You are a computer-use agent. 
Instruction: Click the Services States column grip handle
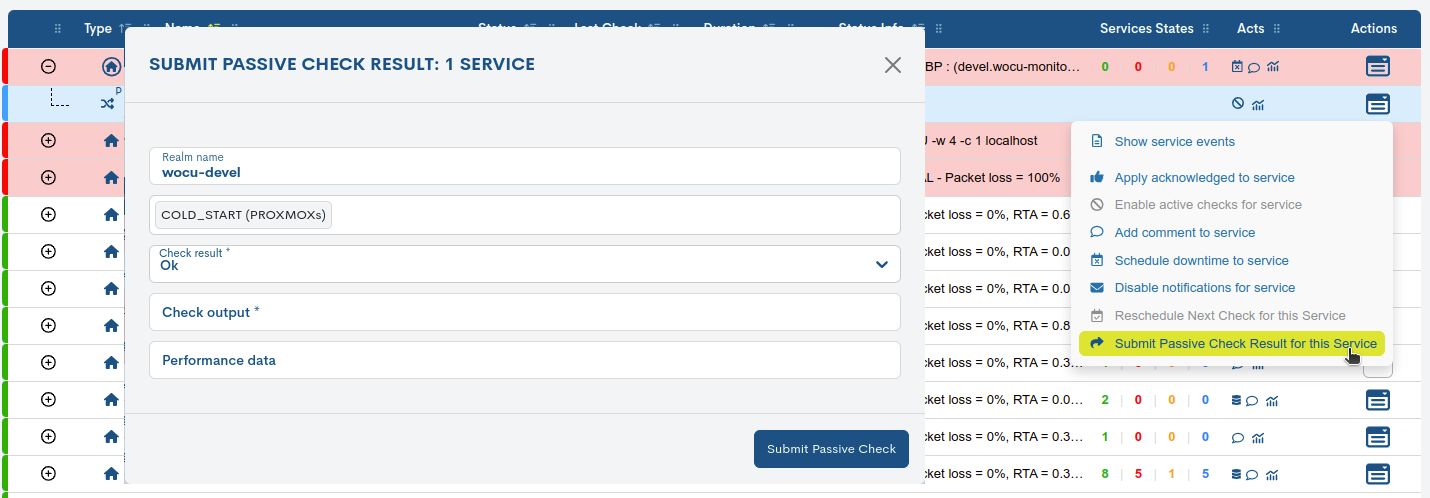coord(1206,29)
